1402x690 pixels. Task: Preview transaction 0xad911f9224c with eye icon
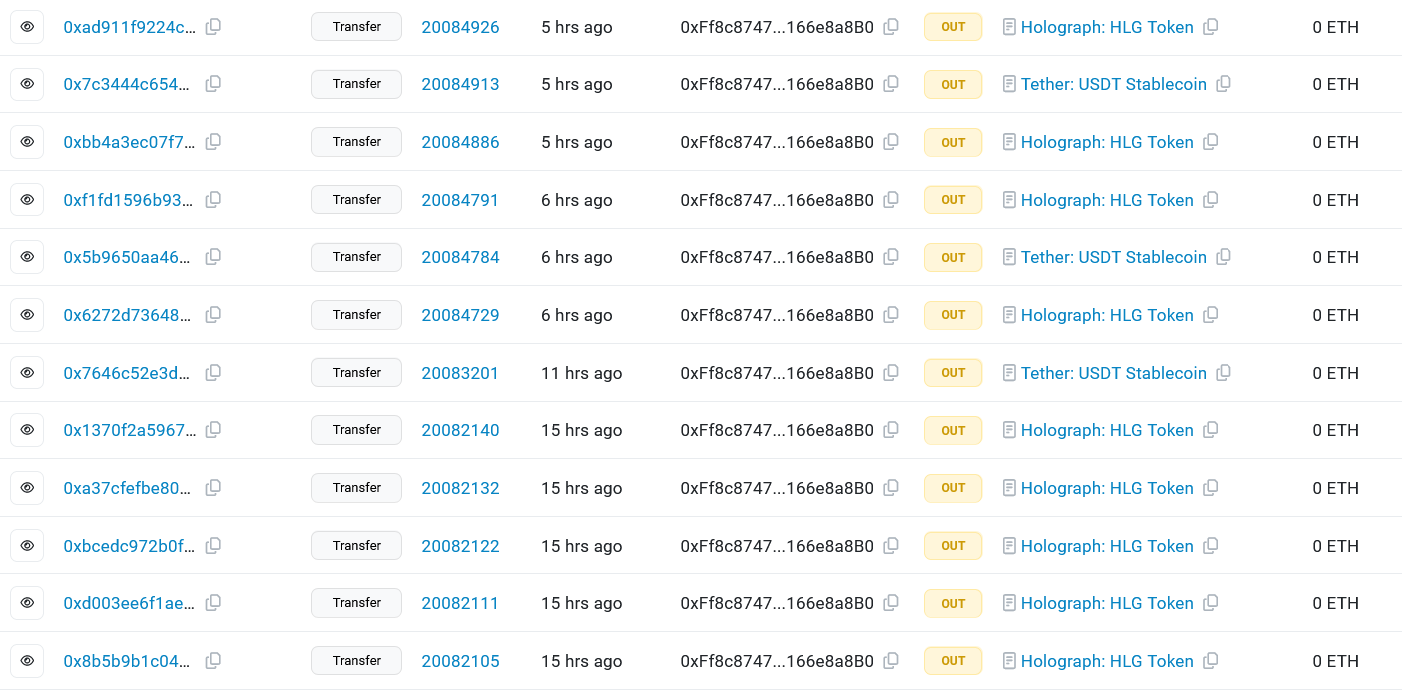(x=27, y=27)
